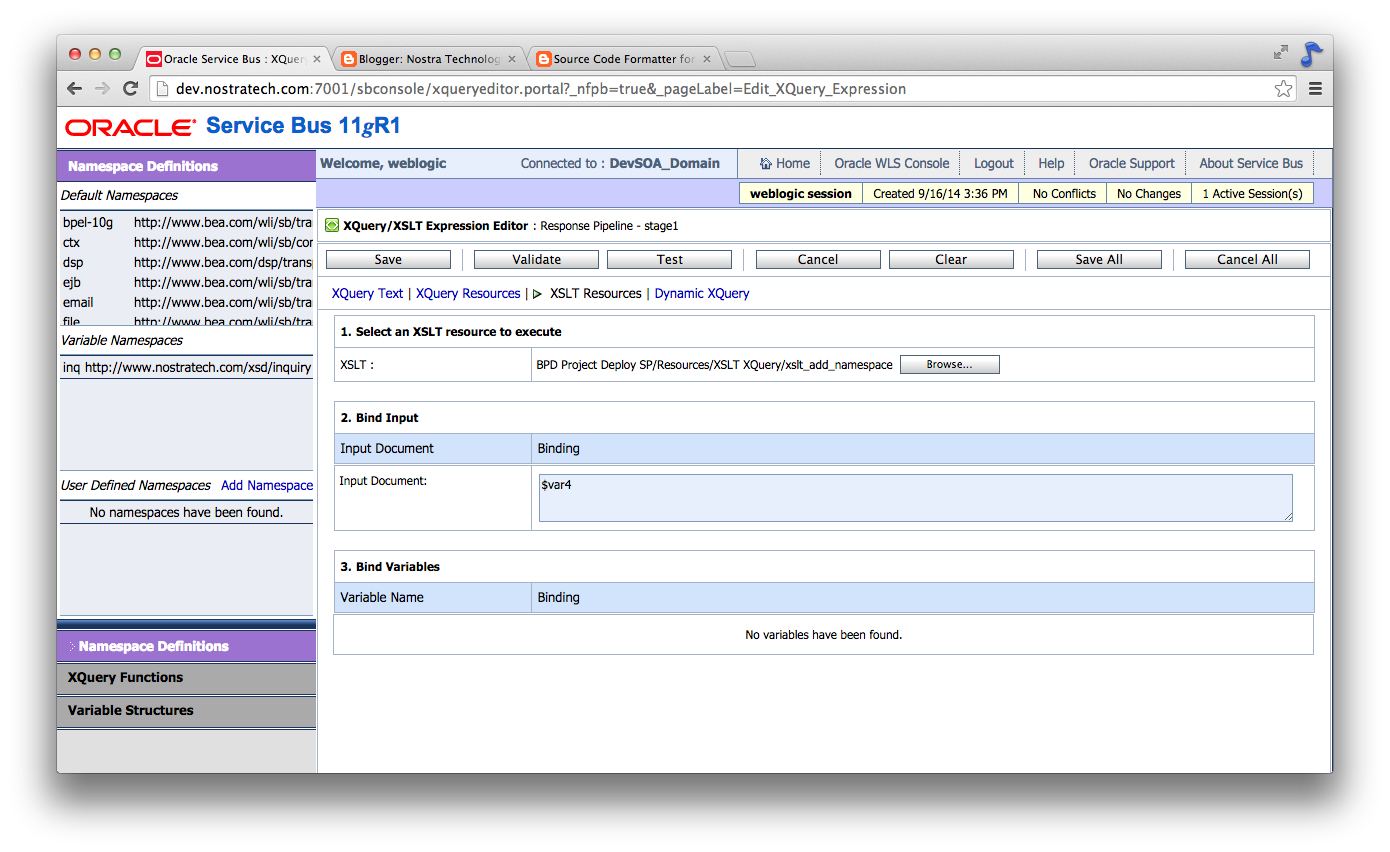
Task: Click the address bar URL
Action: pos(541,89)
